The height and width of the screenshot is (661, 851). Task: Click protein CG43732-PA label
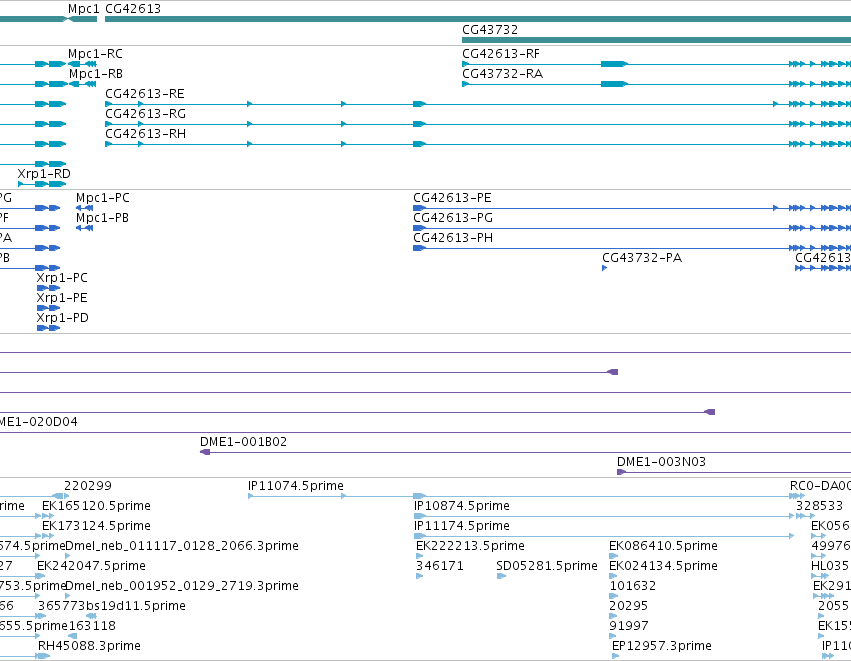point(642,258)
